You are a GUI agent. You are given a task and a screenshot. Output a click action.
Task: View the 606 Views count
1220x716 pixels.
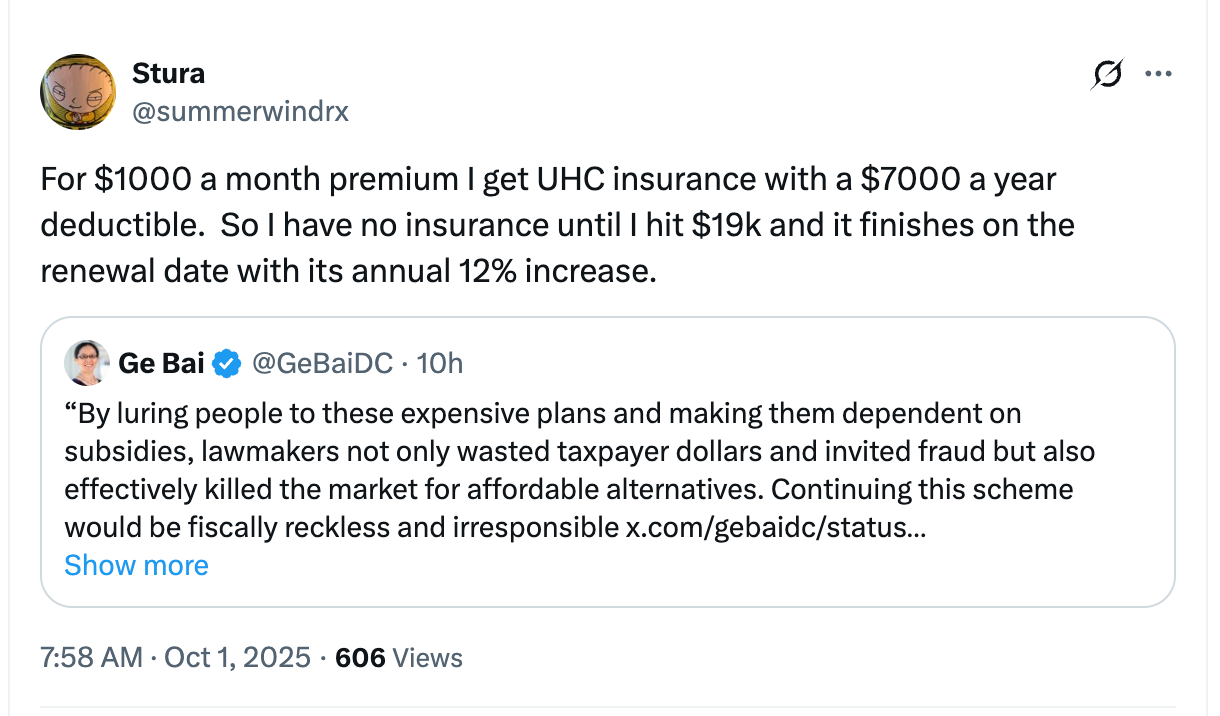coord(399,657)
